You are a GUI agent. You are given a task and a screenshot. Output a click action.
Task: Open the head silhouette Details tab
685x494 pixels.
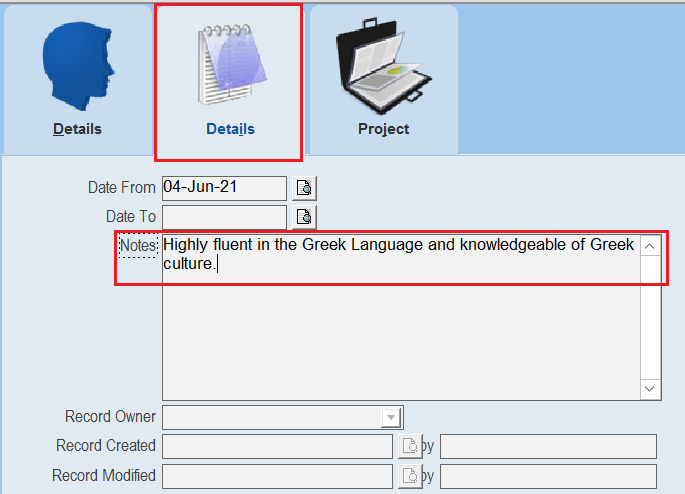tap(77, 81)
